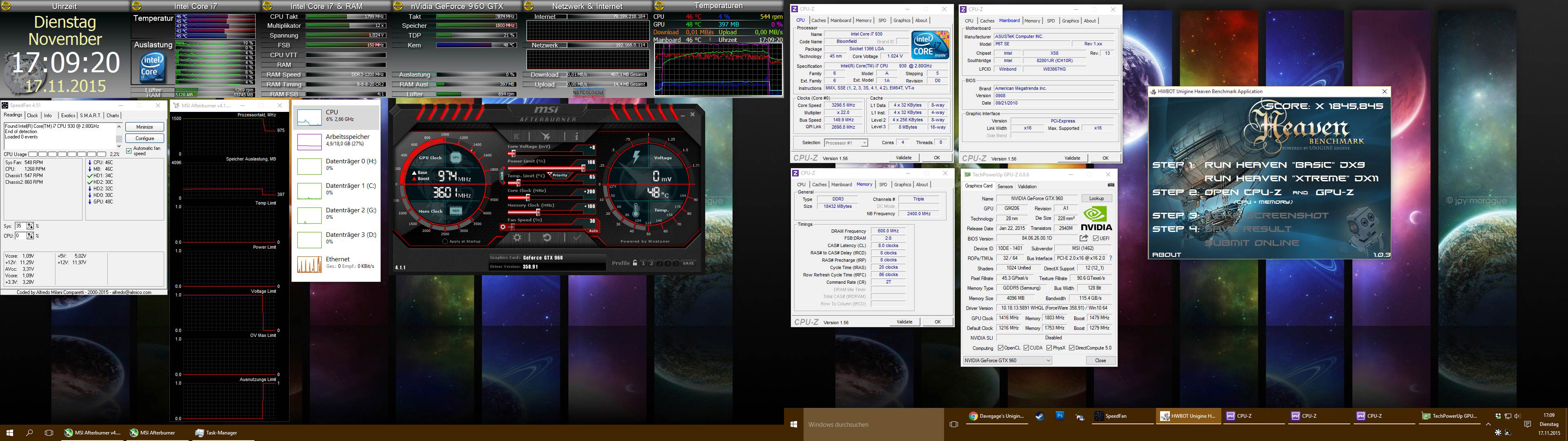1568x441 pixels.
Task: Click the fan speed gear icon
Action: (503, 227)
